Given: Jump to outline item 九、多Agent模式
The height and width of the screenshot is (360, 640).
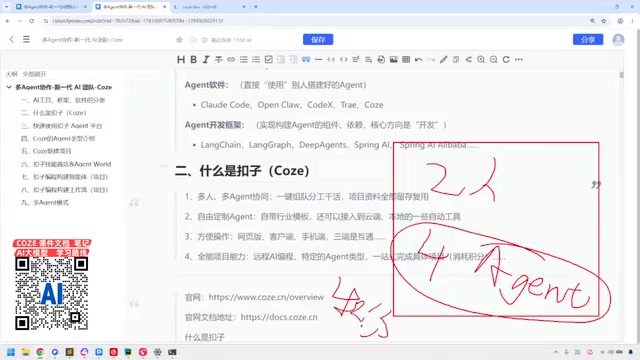Looking at the screenshot, I should click(x=45, y=202).
